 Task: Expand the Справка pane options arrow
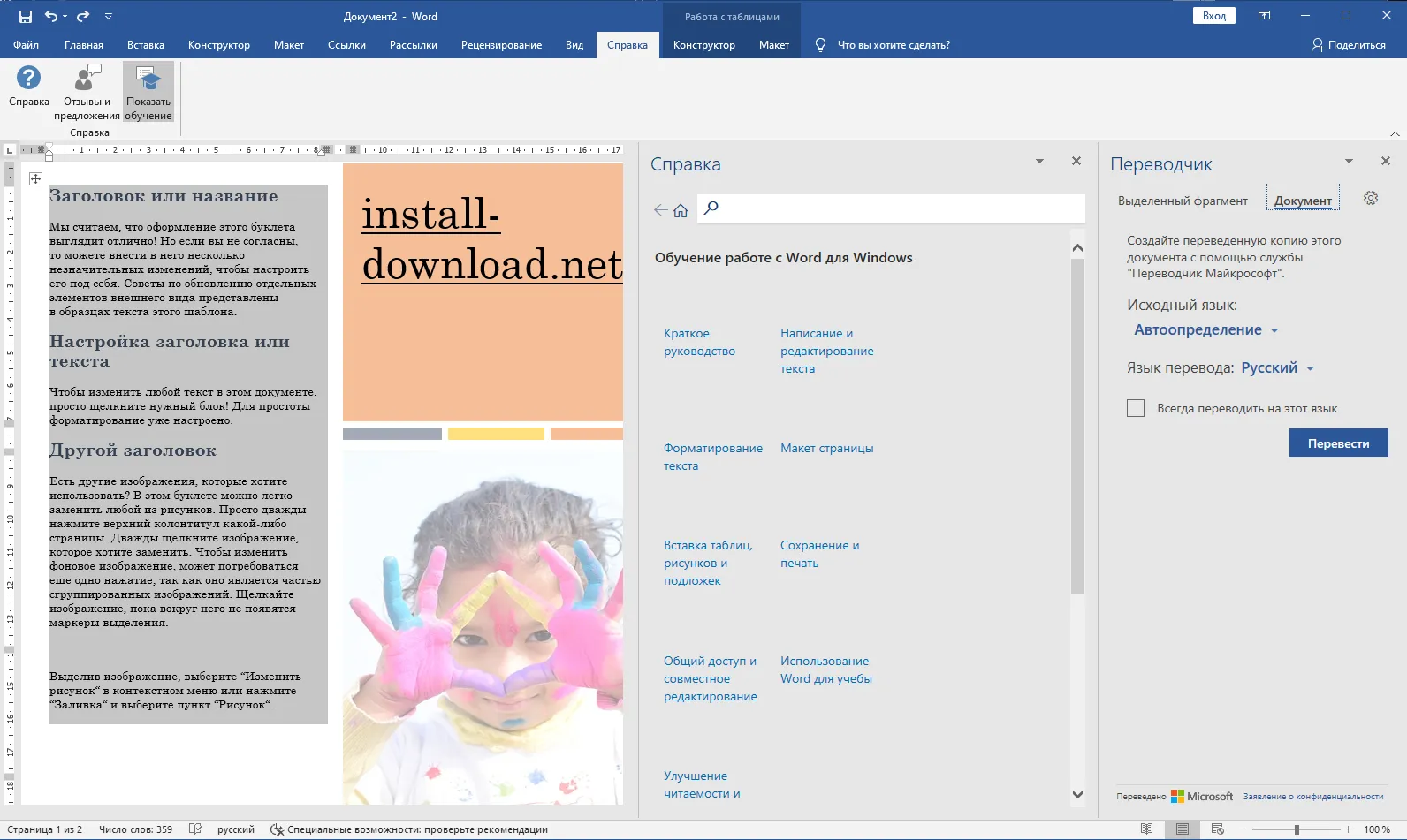1039,161
